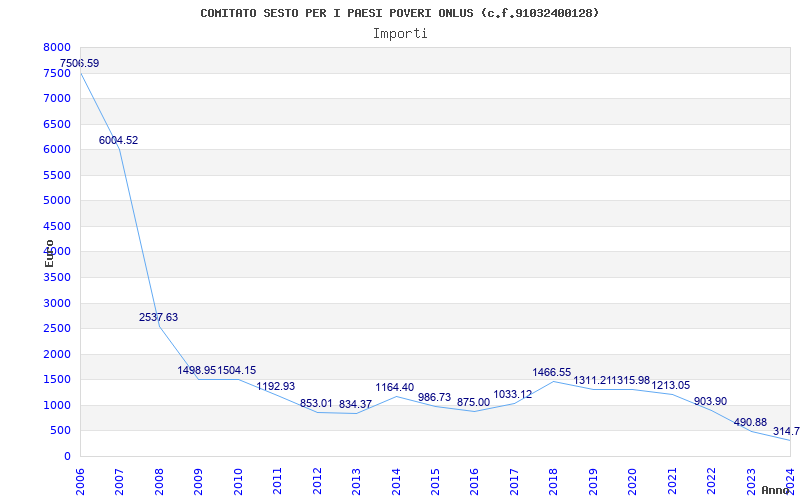Click the x-axis year 2016

pyautogui.click(x=474, y=482)
